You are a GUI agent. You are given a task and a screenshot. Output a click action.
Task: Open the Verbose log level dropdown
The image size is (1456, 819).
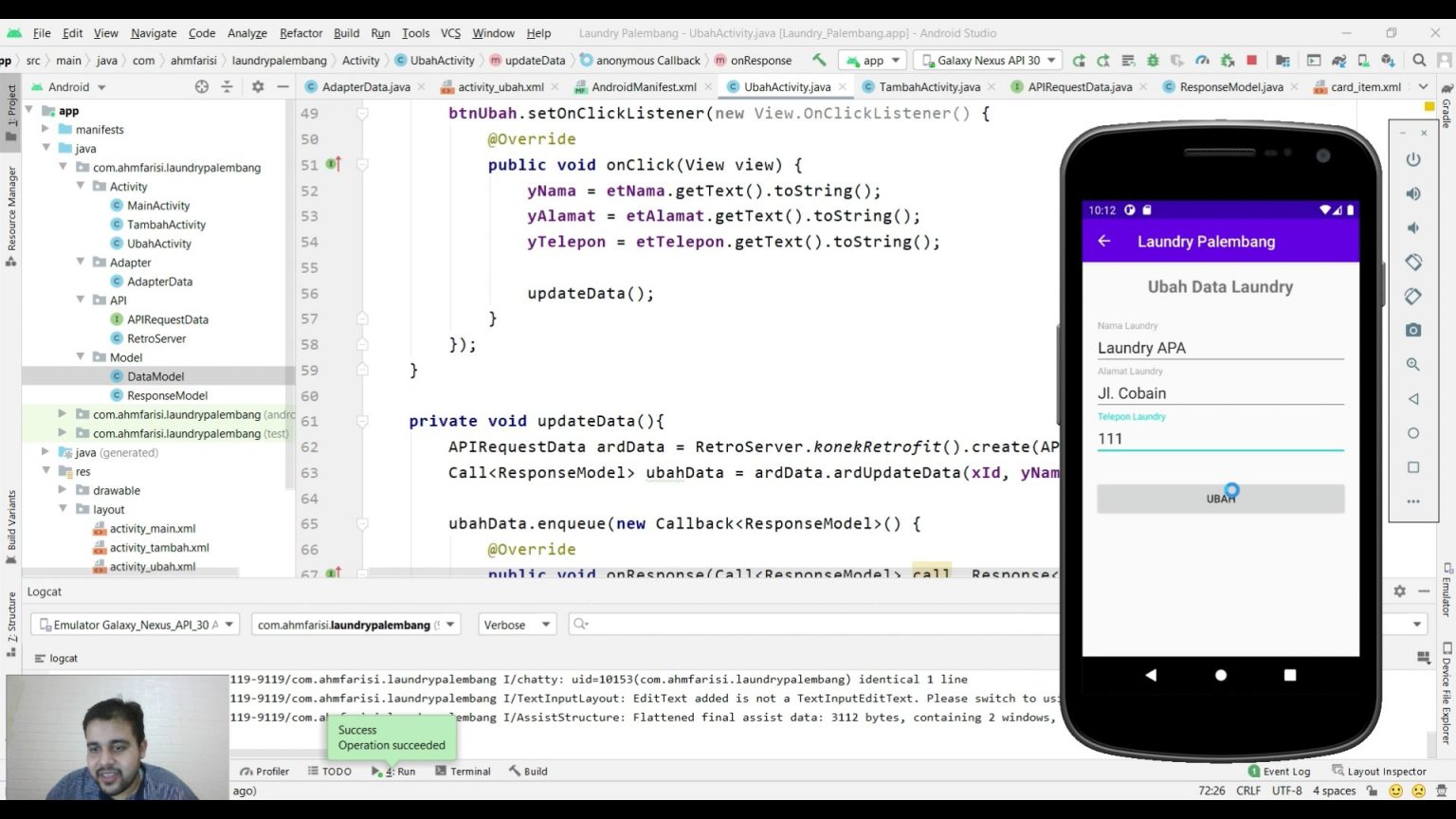[x=517, y=625]
